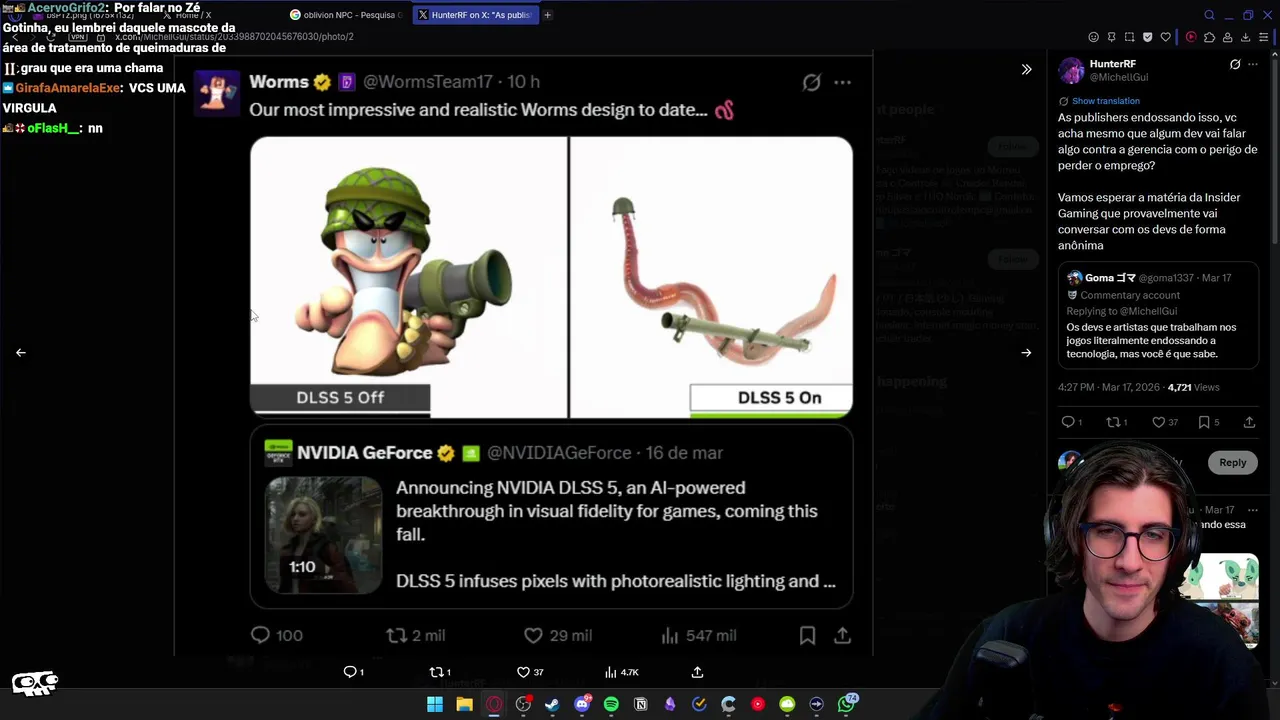Screen dimensions: 1280x720
Task: Click Show translation link
Action: [1105, 101]
